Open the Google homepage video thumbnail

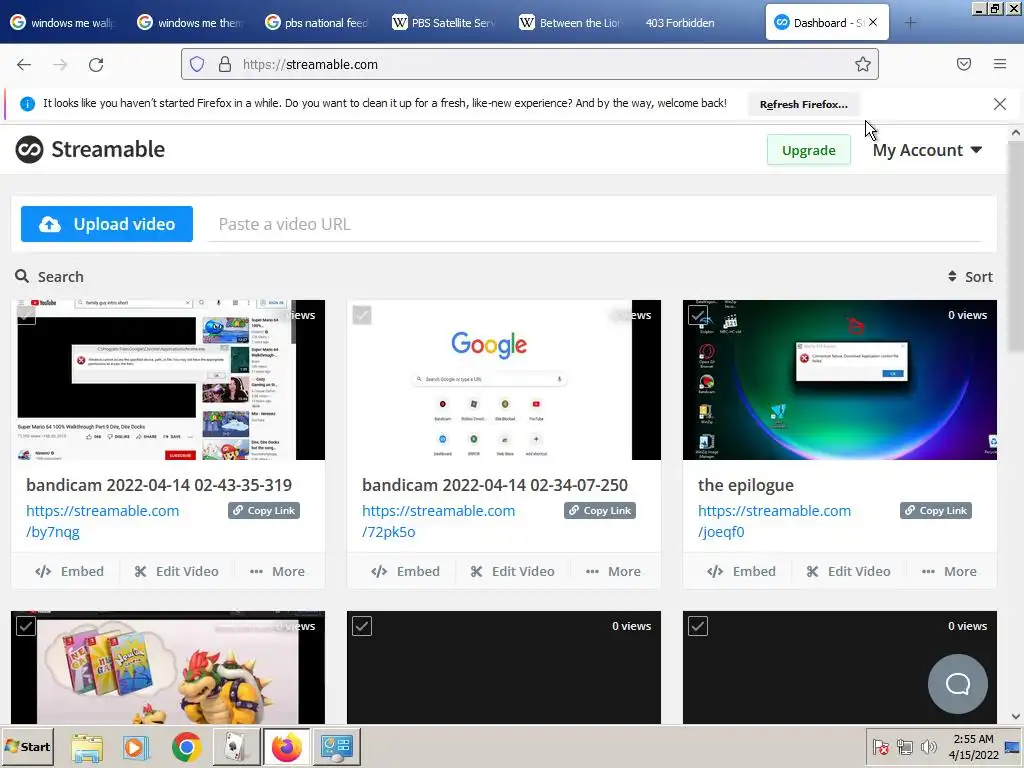pyautogui.click(x=504, y=380)
